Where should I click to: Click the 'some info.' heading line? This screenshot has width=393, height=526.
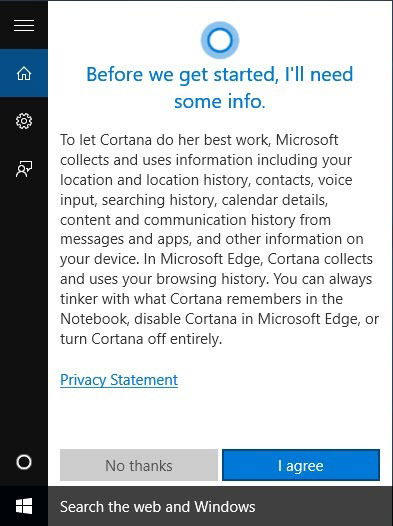pos(220,101)
